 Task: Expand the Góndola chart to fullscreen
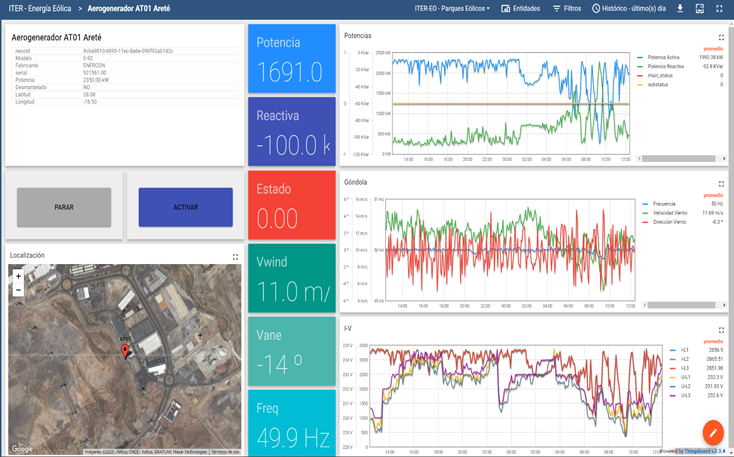pyautogui.click(x=720, y=183)
